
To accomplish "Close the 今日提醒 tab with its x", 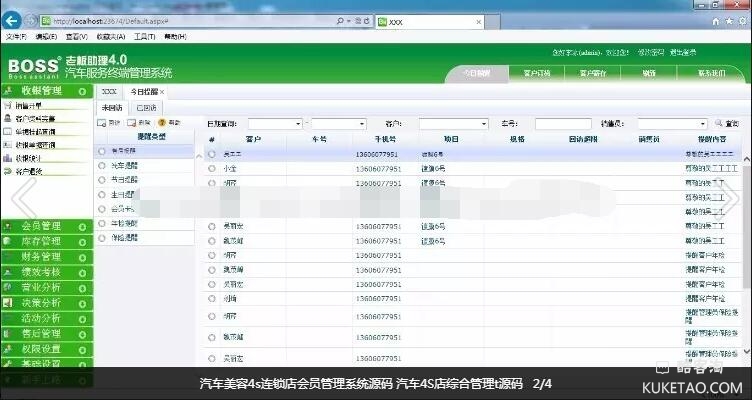I will tap(162, 92).
